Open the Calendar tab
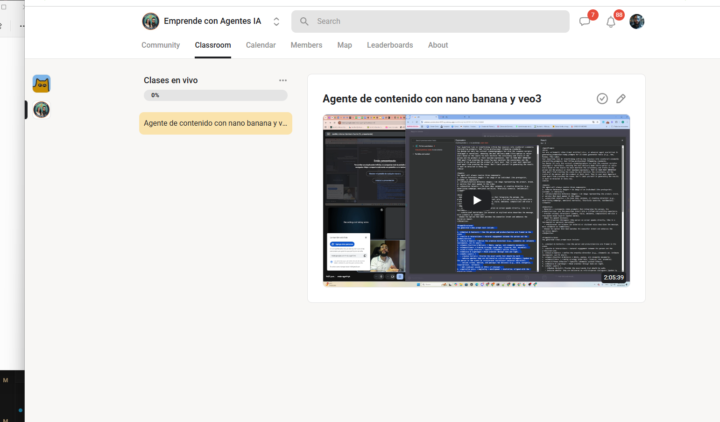This screenshot has height=422, width=720. (260, 45)
